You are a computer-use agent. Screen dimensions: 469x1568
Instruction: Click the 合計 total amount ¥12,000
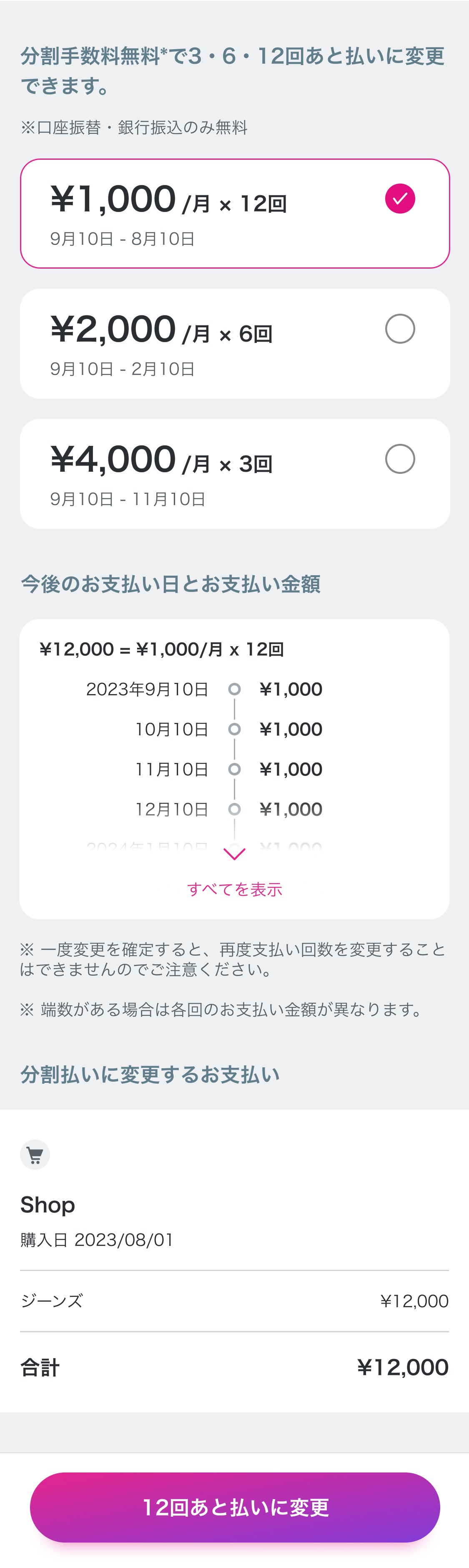point(402,1367)
